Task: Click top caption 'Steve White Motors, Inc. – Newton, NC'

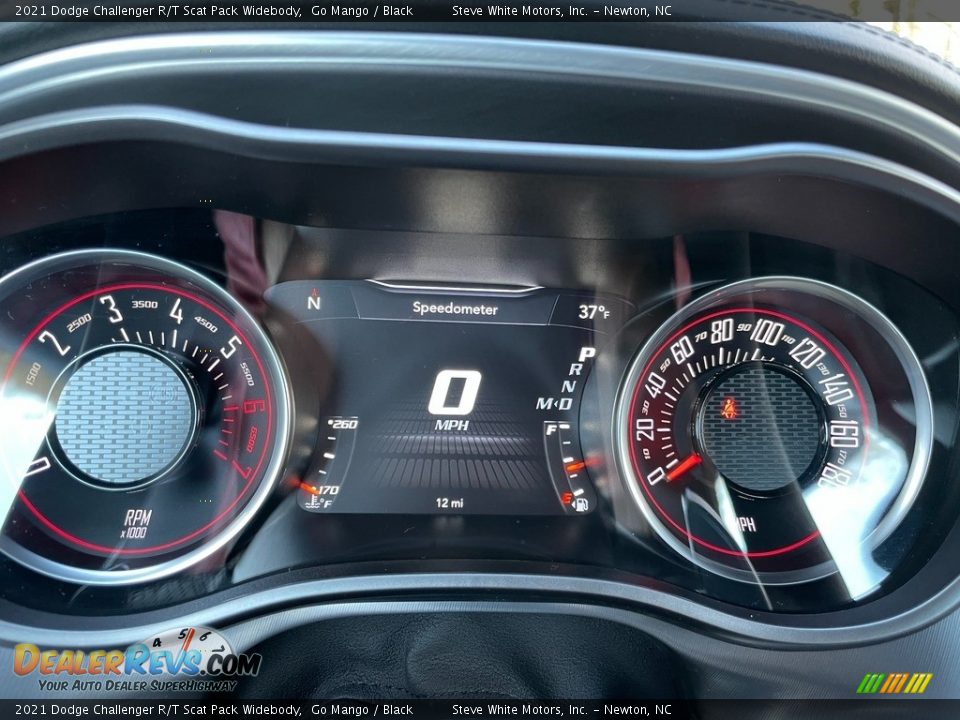Action: coord(561,10)
